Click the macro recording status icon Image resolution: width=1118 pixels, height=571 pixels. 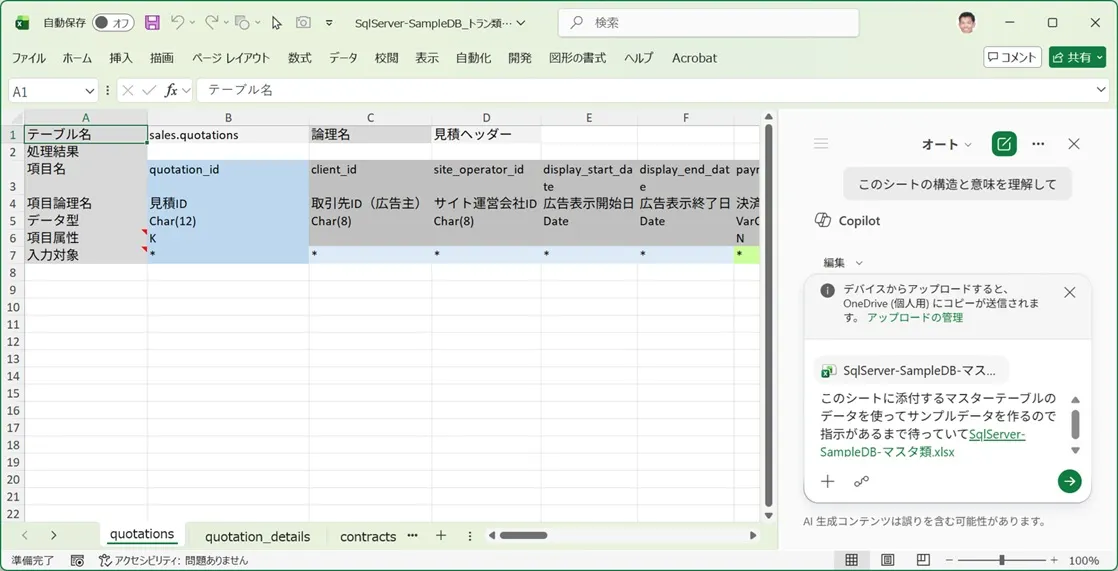click(78, 560)
